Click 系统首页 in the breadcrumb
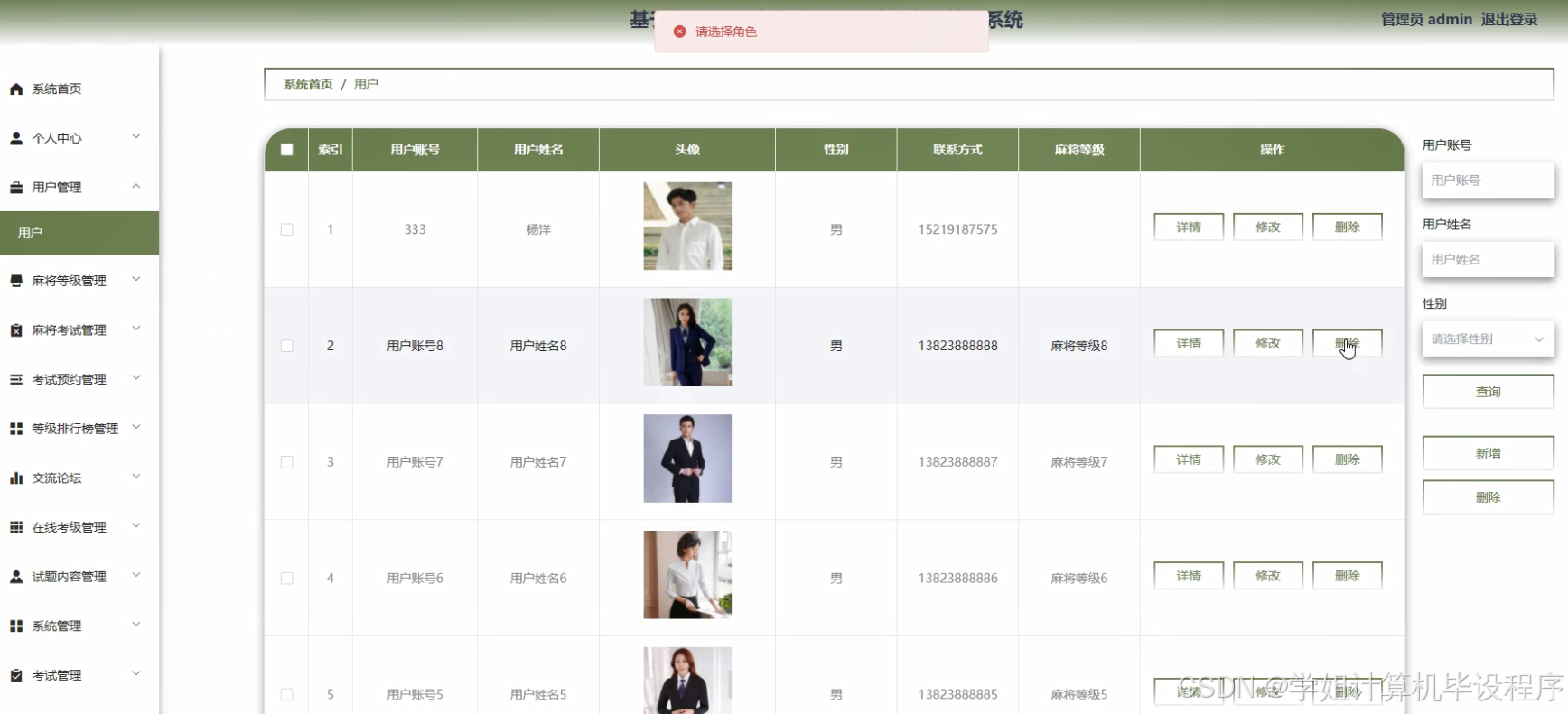This screenshot has height=714, width=1568. (x=308, y=84)
